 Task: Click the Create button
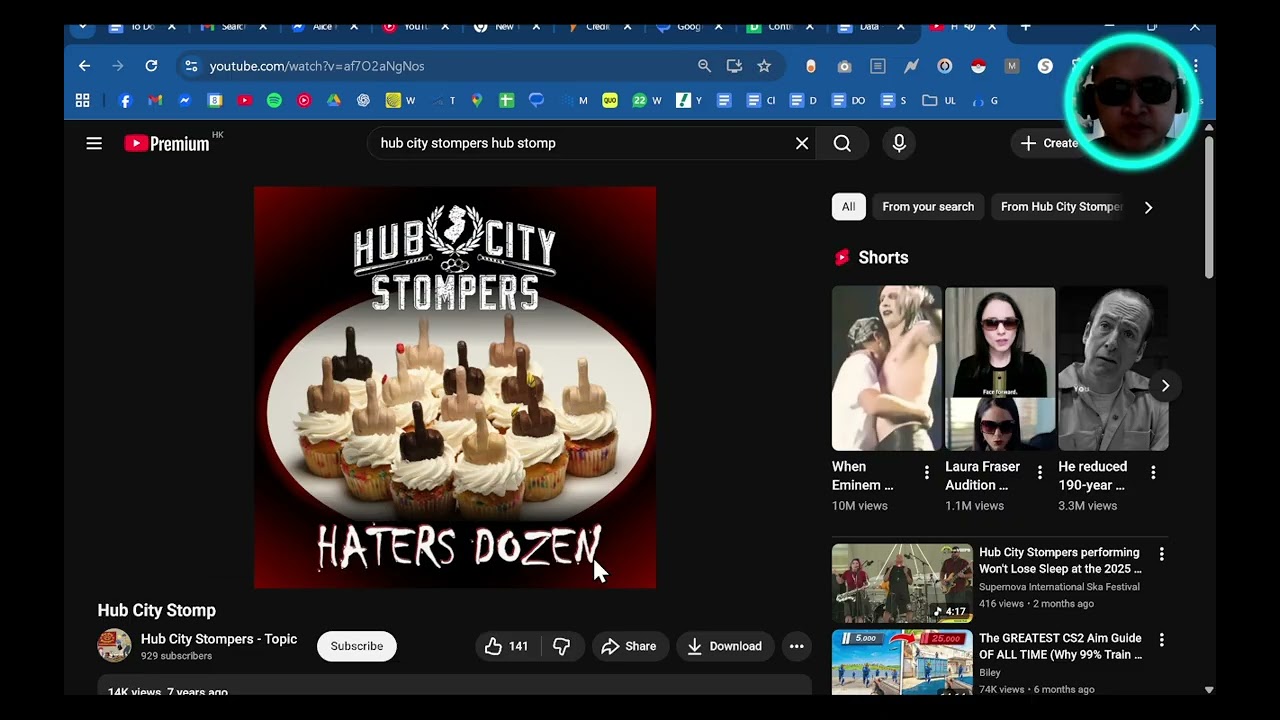1048,143
